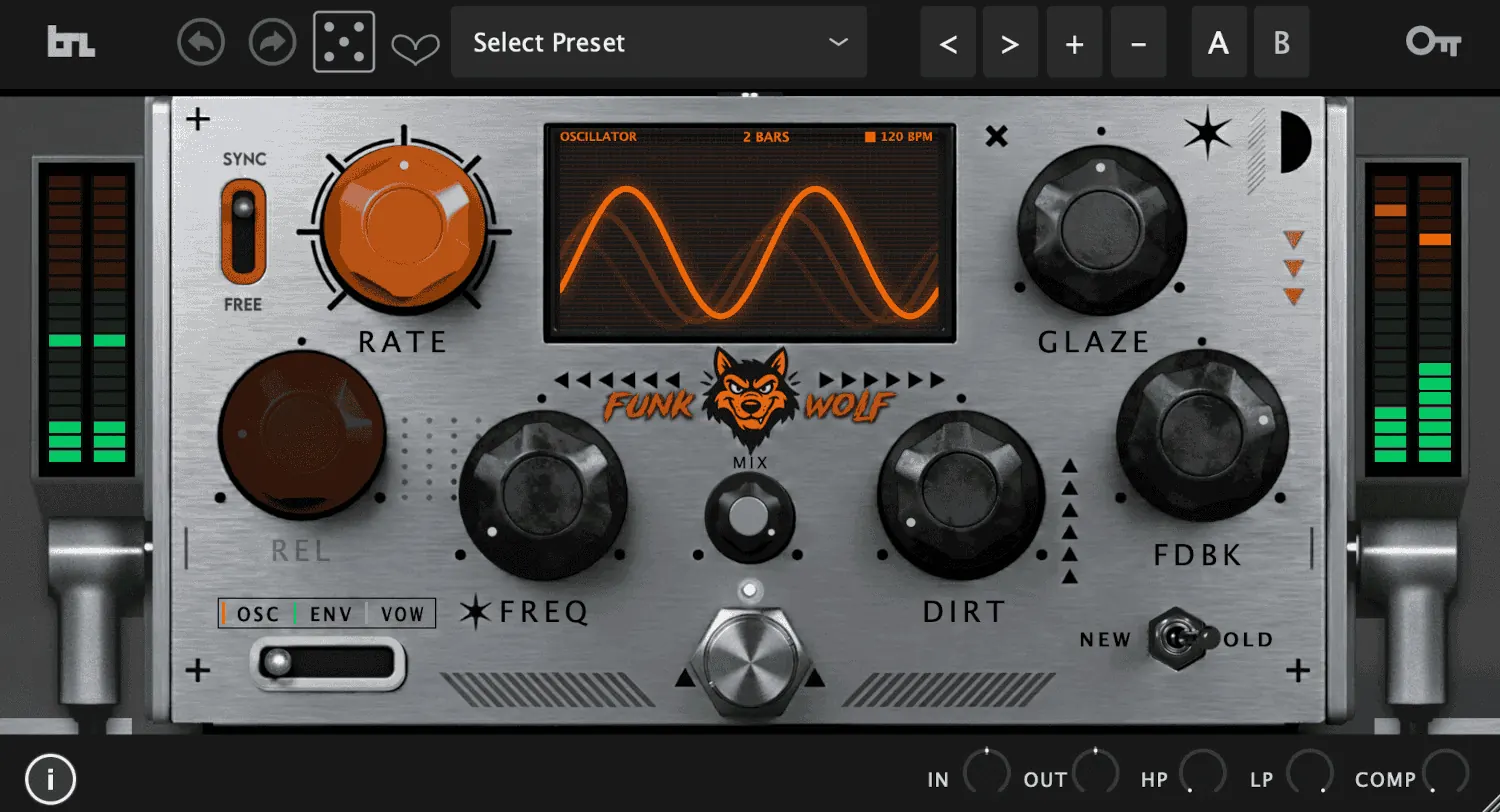Toggle the slider switch below the OSC selector
The image size is (1500, 812).
coord(328,660)
